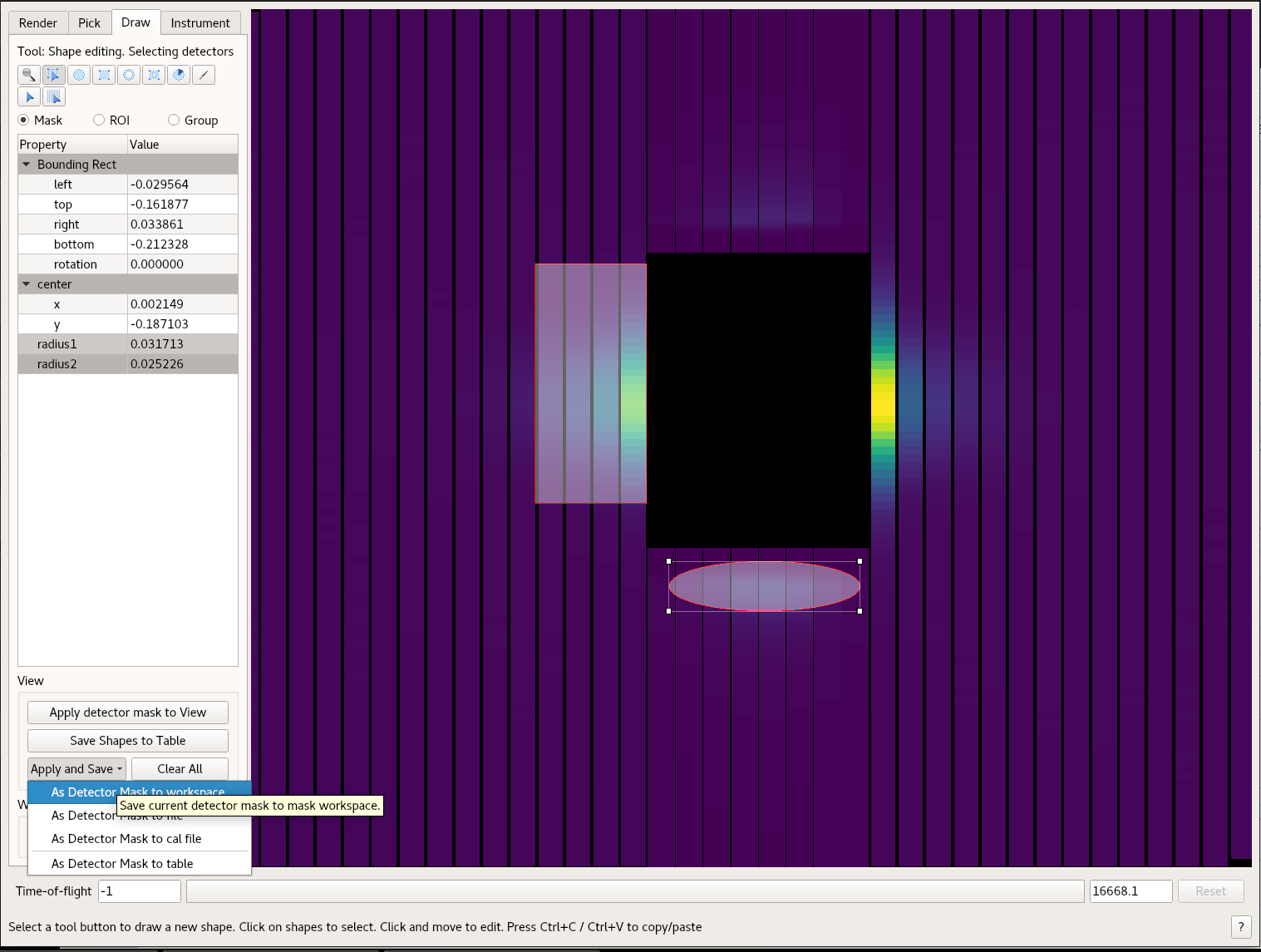Select the magnifying glass zoom tool

tap(28, 75)
